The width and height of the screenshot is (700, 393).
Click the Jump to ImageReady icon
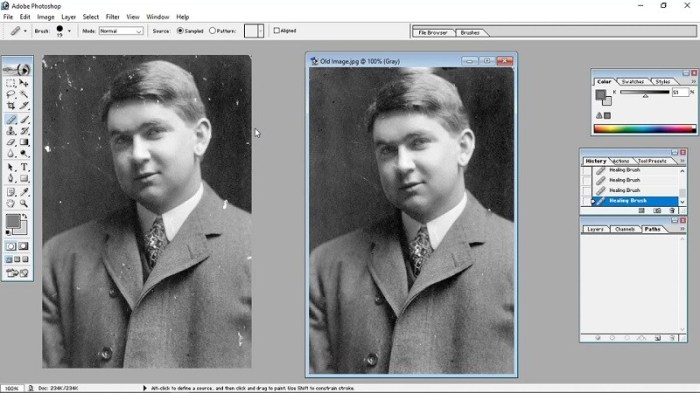pos(17,273)
